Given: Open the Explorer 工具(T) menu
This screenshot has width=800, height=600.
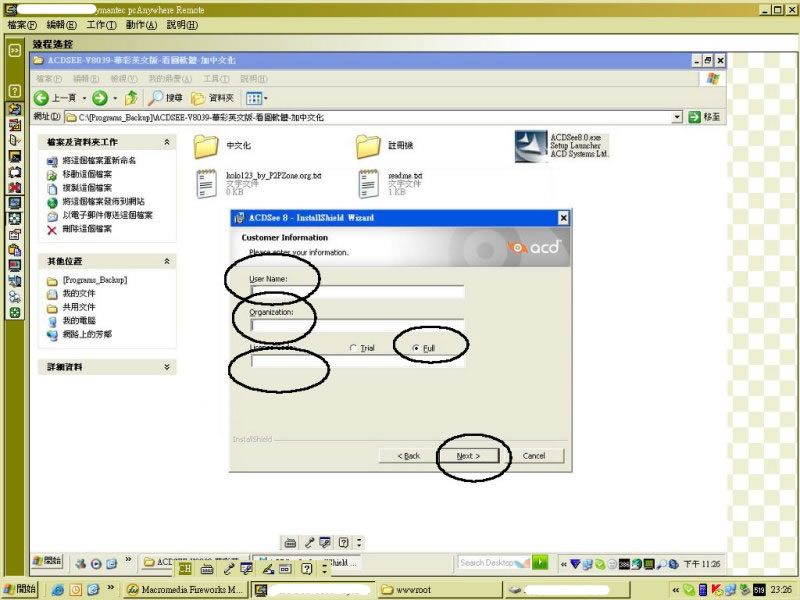Looking at the screenshot, I should (216, 79).
